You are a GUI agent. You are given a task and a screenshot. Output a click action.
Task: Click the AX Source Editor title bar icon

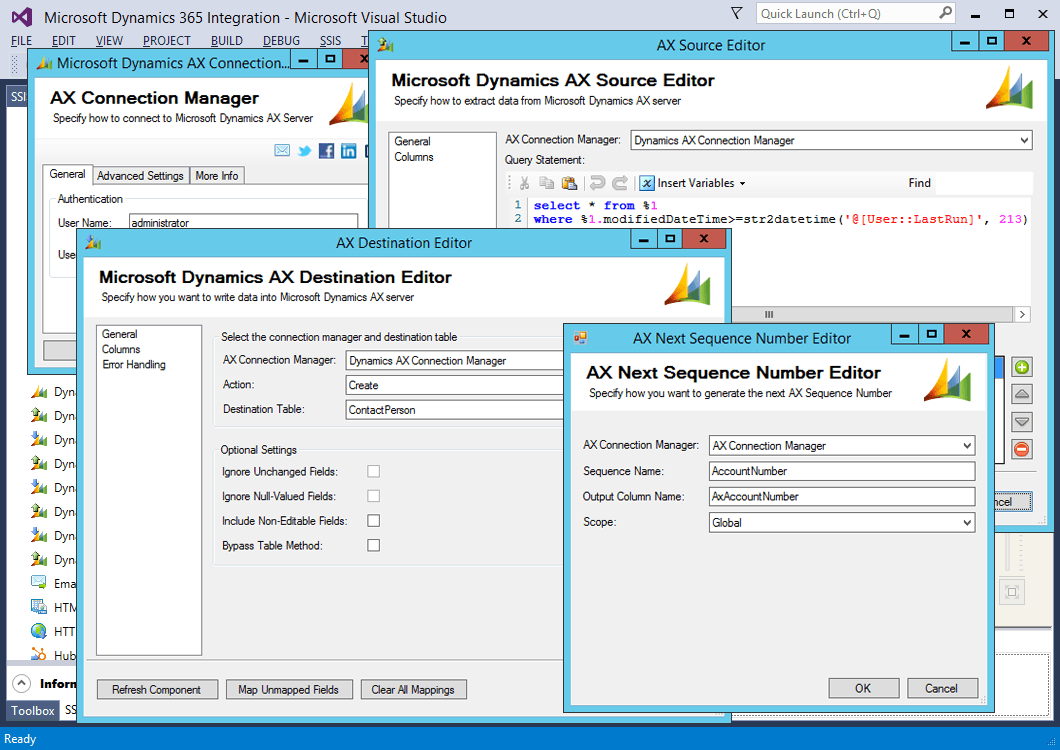(x=386, y=45)
